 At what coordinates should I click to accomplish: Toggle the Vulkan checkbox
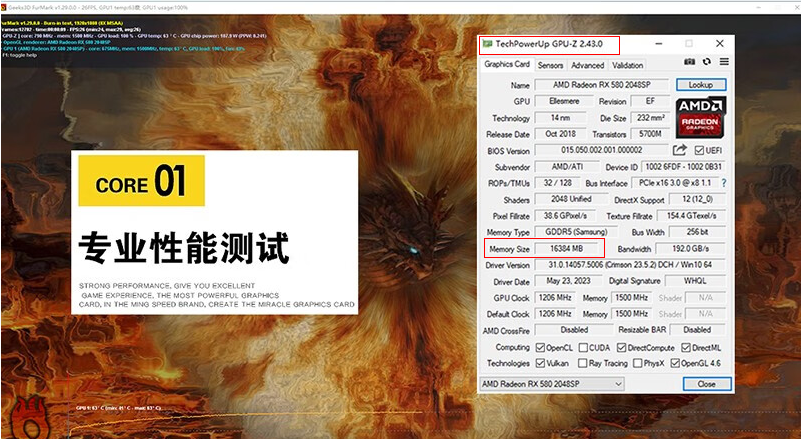(x=540, y=363)
